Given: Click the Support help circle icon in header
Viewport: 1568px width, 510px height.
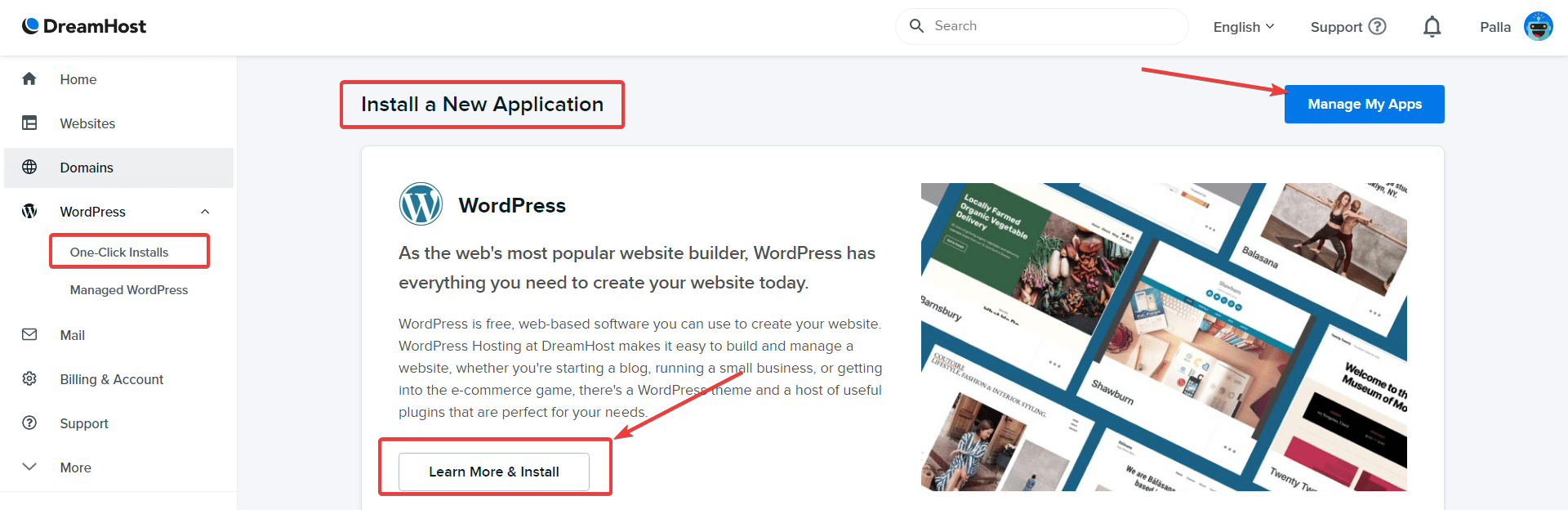Looking at the screenshot, I should tap(1378, 26).
